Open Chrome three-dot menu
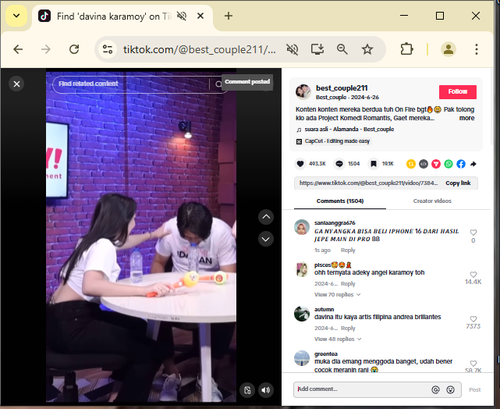The width and height of the screenshot is (500, 409). pyautogui.click(x=476, y=49)
